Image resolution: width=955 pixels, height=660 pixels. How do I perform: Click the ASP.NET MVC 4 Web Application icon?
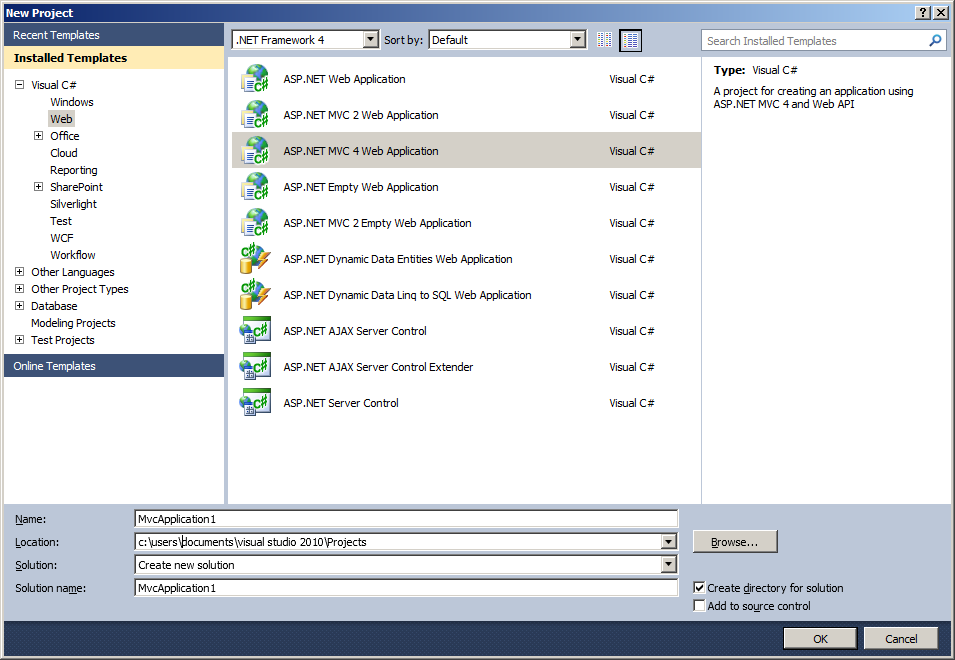[255, 151]
